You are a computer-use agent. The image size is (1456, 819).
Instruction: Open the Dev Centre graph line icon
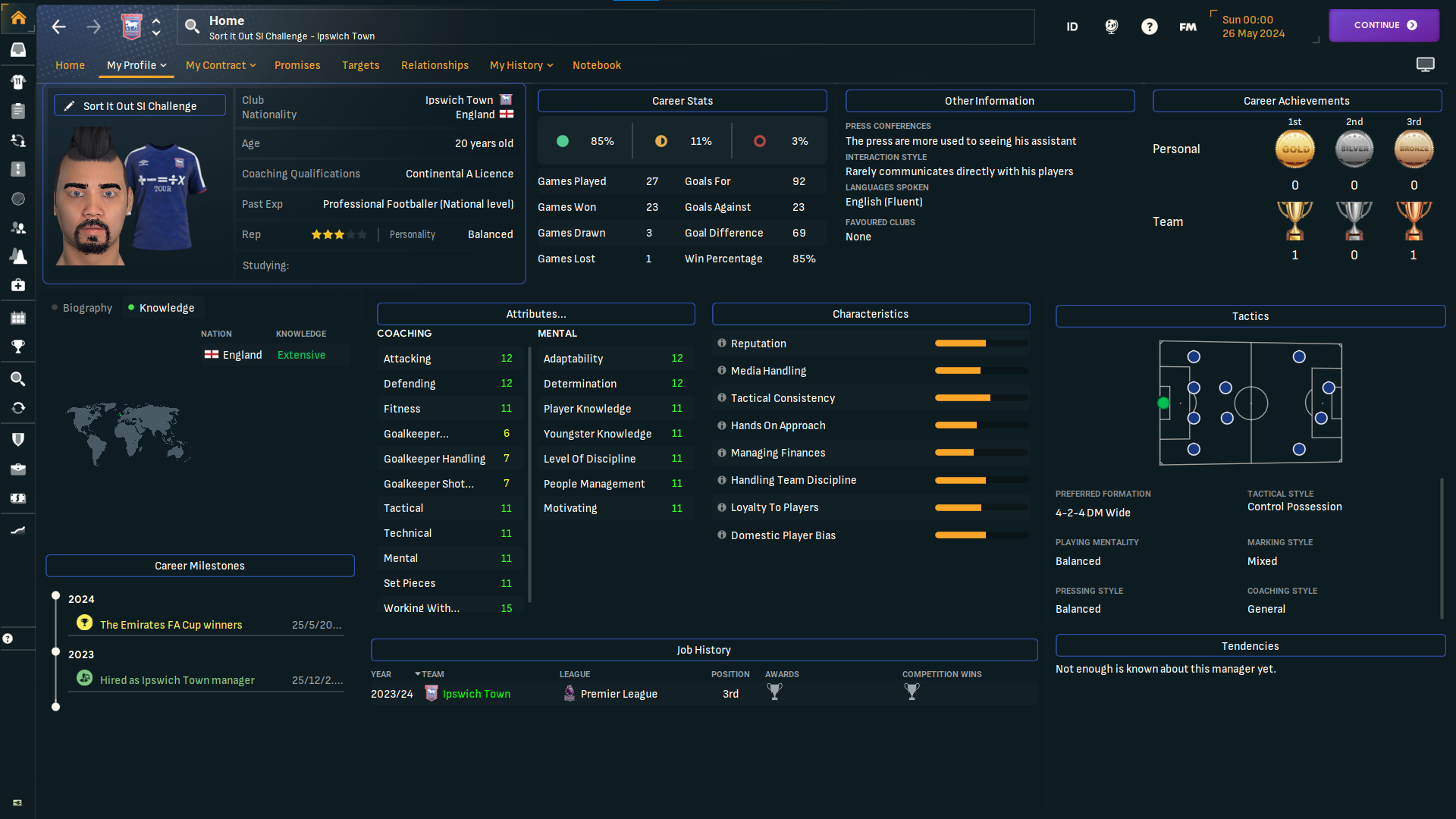[x=18, y=530]
